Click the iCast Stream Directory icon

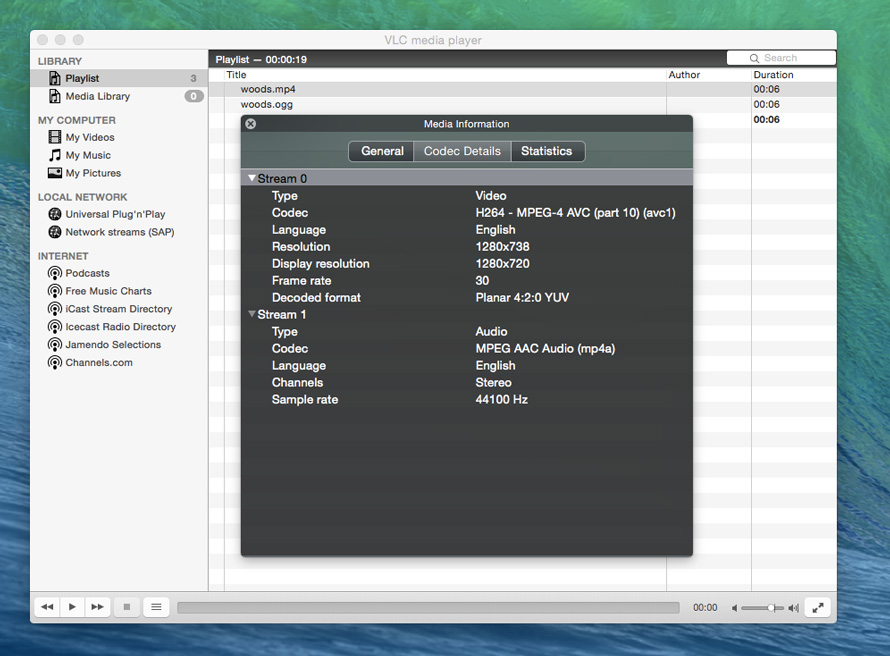point(54,309)
